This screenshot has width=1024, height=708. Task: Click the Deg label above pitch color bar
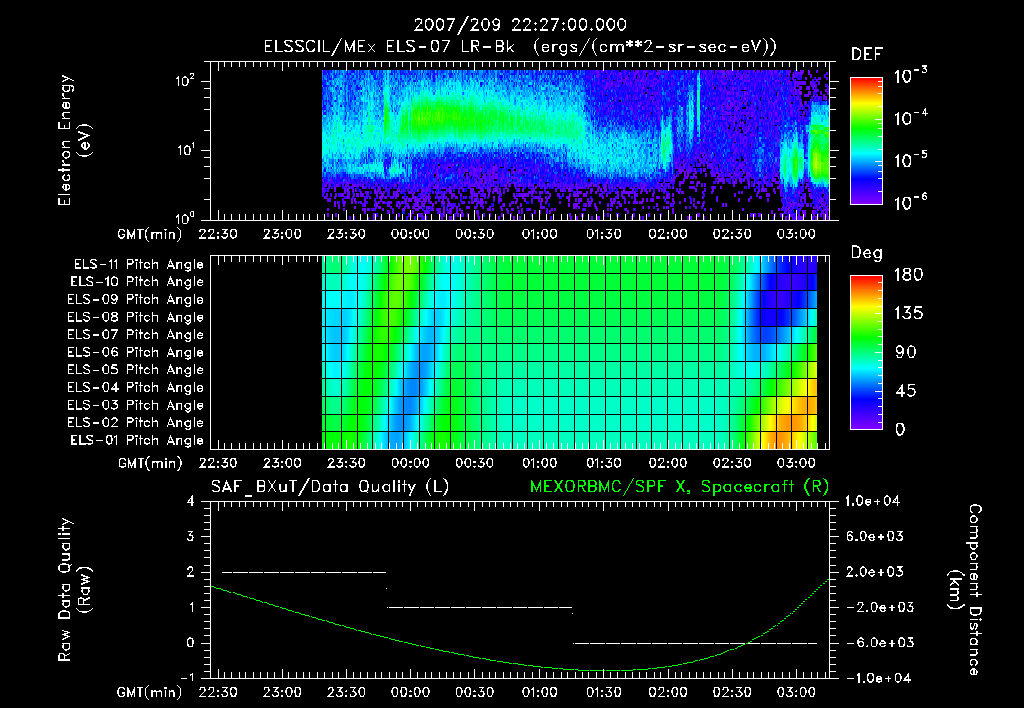point(867,253)
